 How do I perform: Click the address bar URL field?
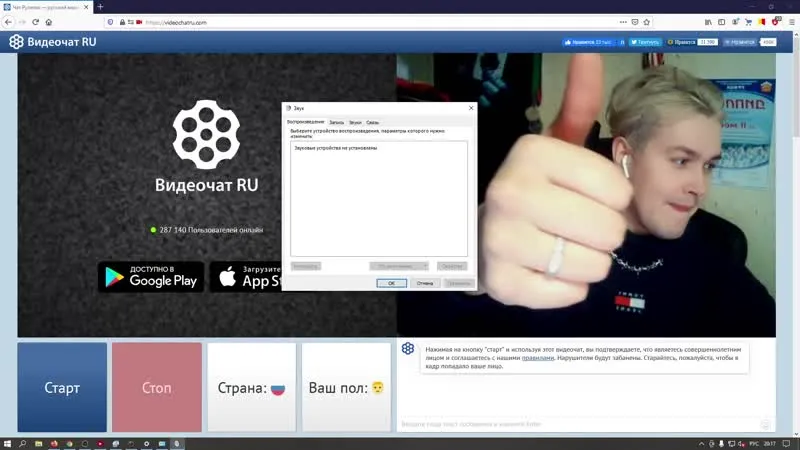pyautogui.click(x=378, y=22)
